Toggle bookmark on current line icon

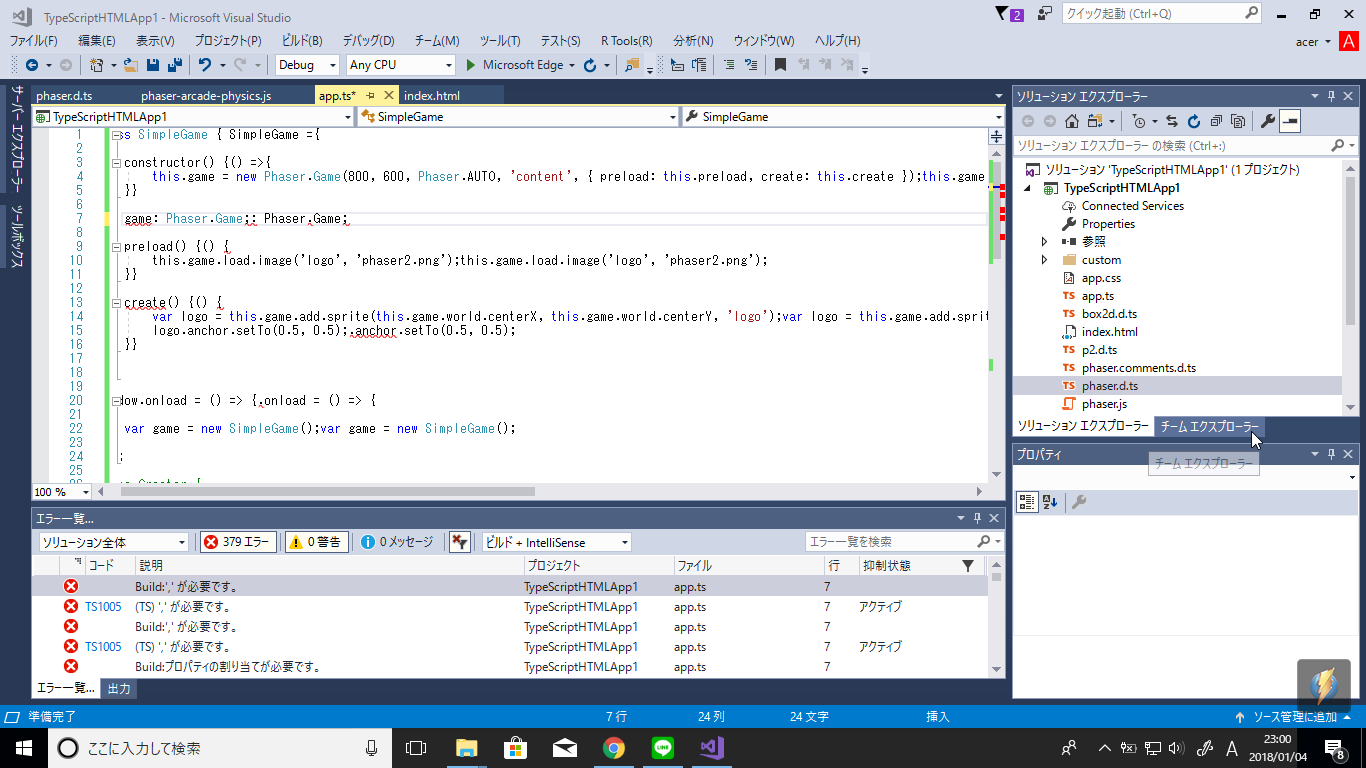[x=781, y=65]
